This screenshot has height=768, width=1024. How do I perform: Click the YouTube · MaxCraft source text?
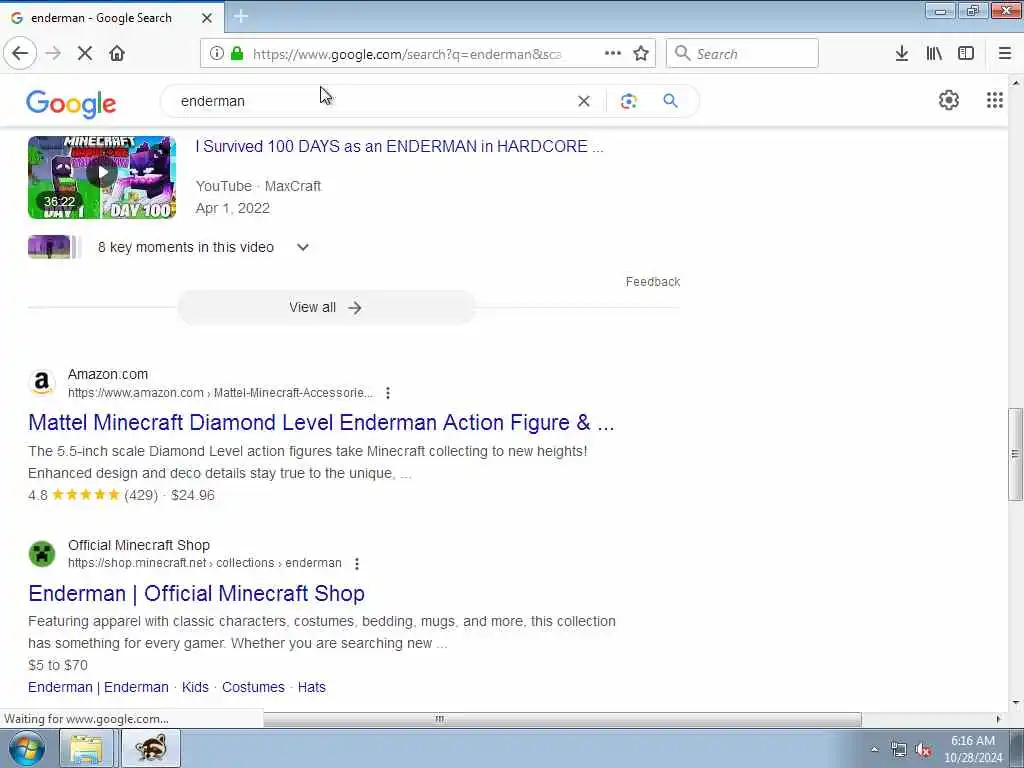(x=259, y=186)
